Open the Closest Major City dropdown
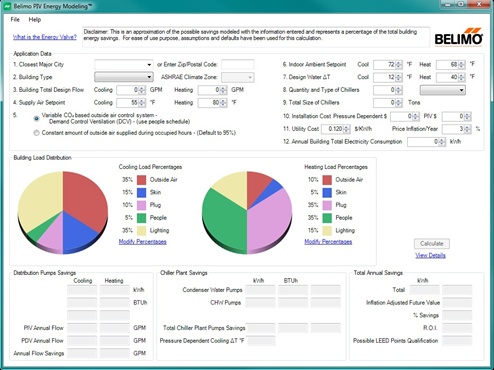Viewport: 494px width, 370px height. coord(124,64)
